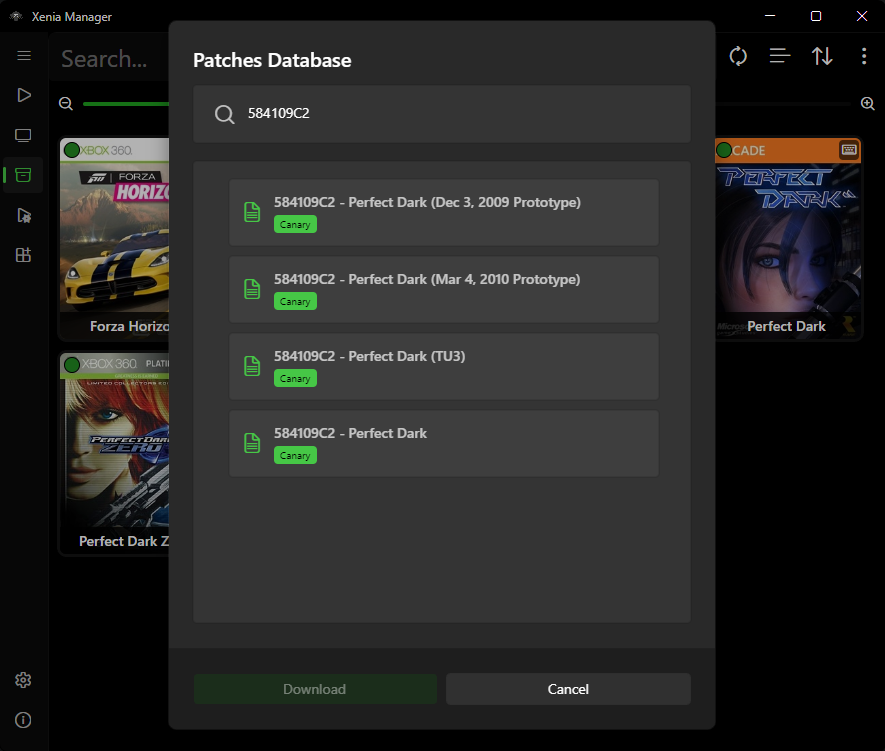Screen dimensions: 885x751
Task: Open the grid-plus sidebar icon
Action: pos(23,255)
